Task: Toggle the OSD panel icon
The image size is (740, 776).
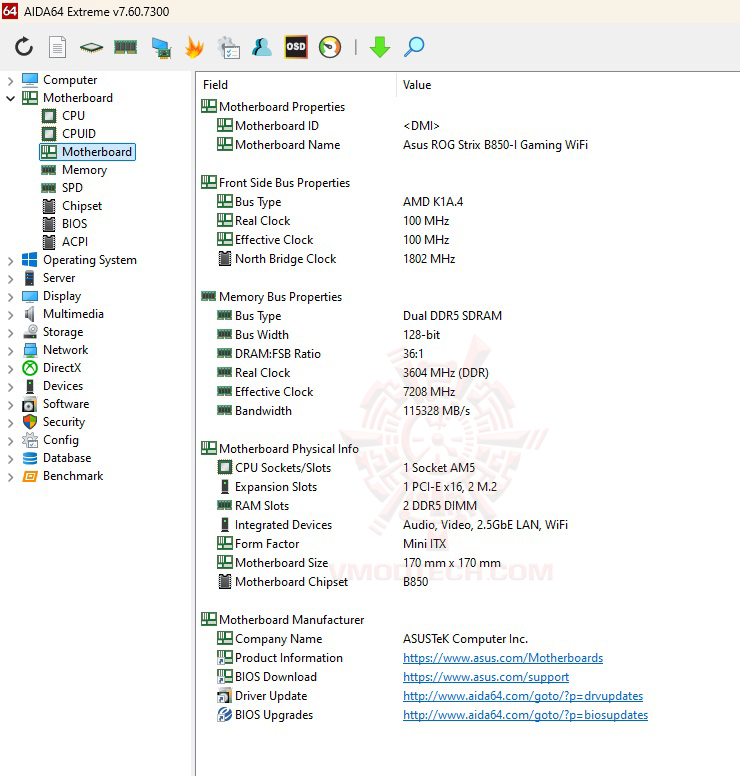Action: [296, 47]
